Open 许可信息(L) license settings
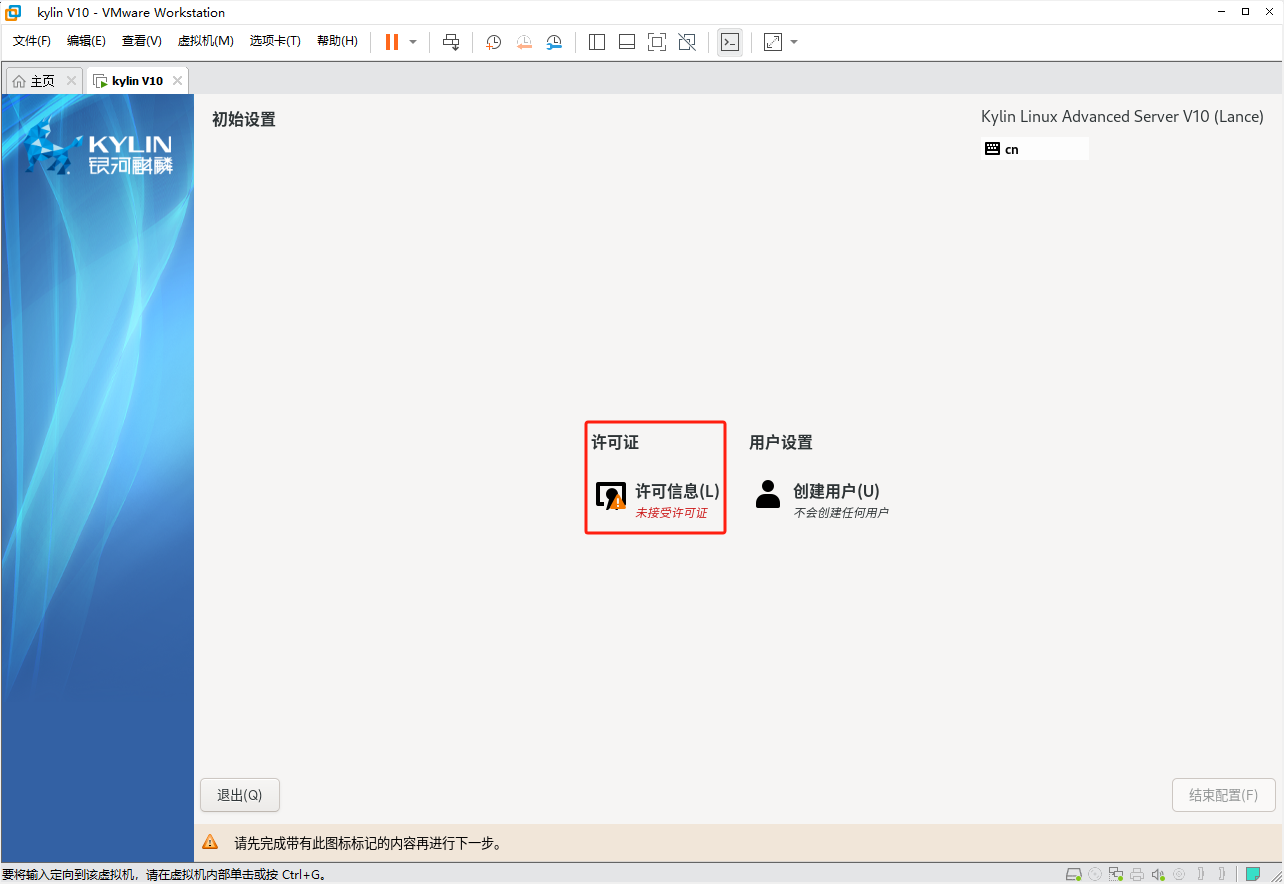The width and height of the screenshot is (1284, 884). [656, 498]
